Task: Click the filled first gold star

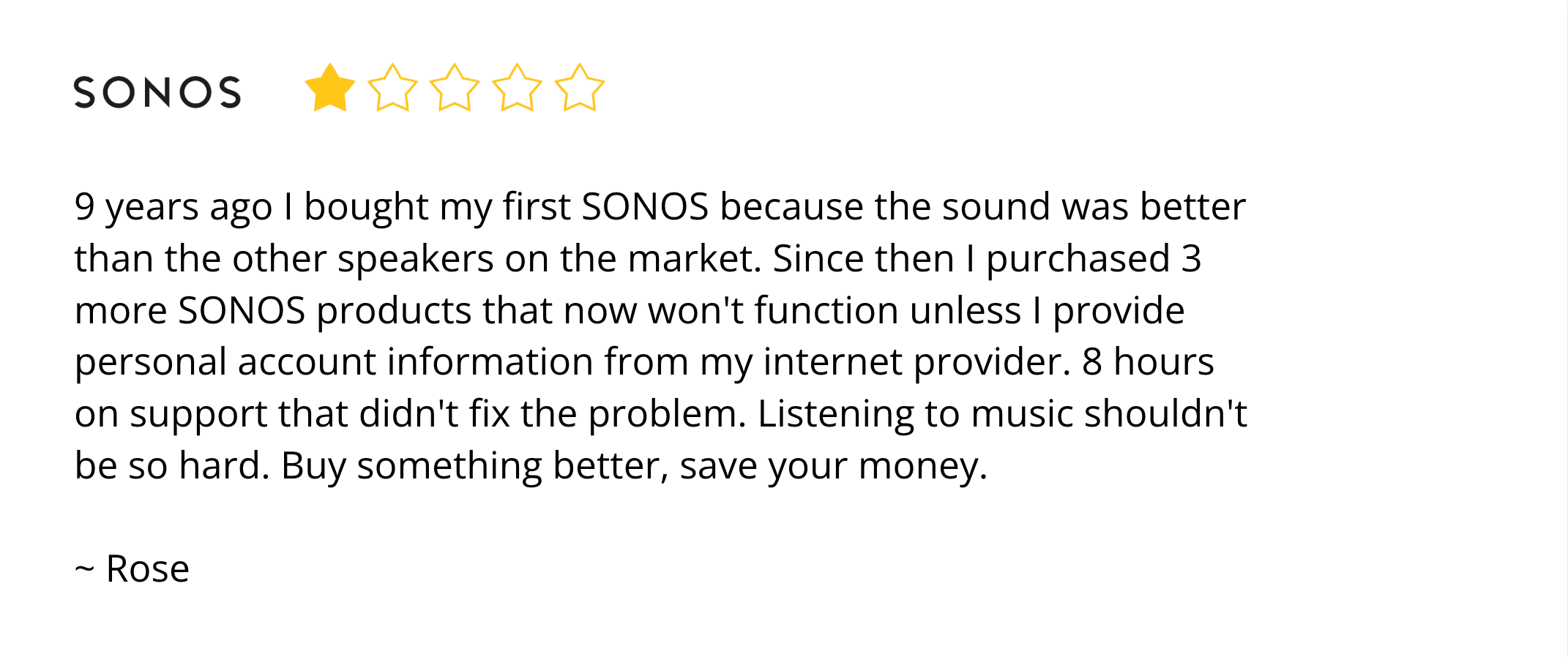Action: tap(329, 89)
